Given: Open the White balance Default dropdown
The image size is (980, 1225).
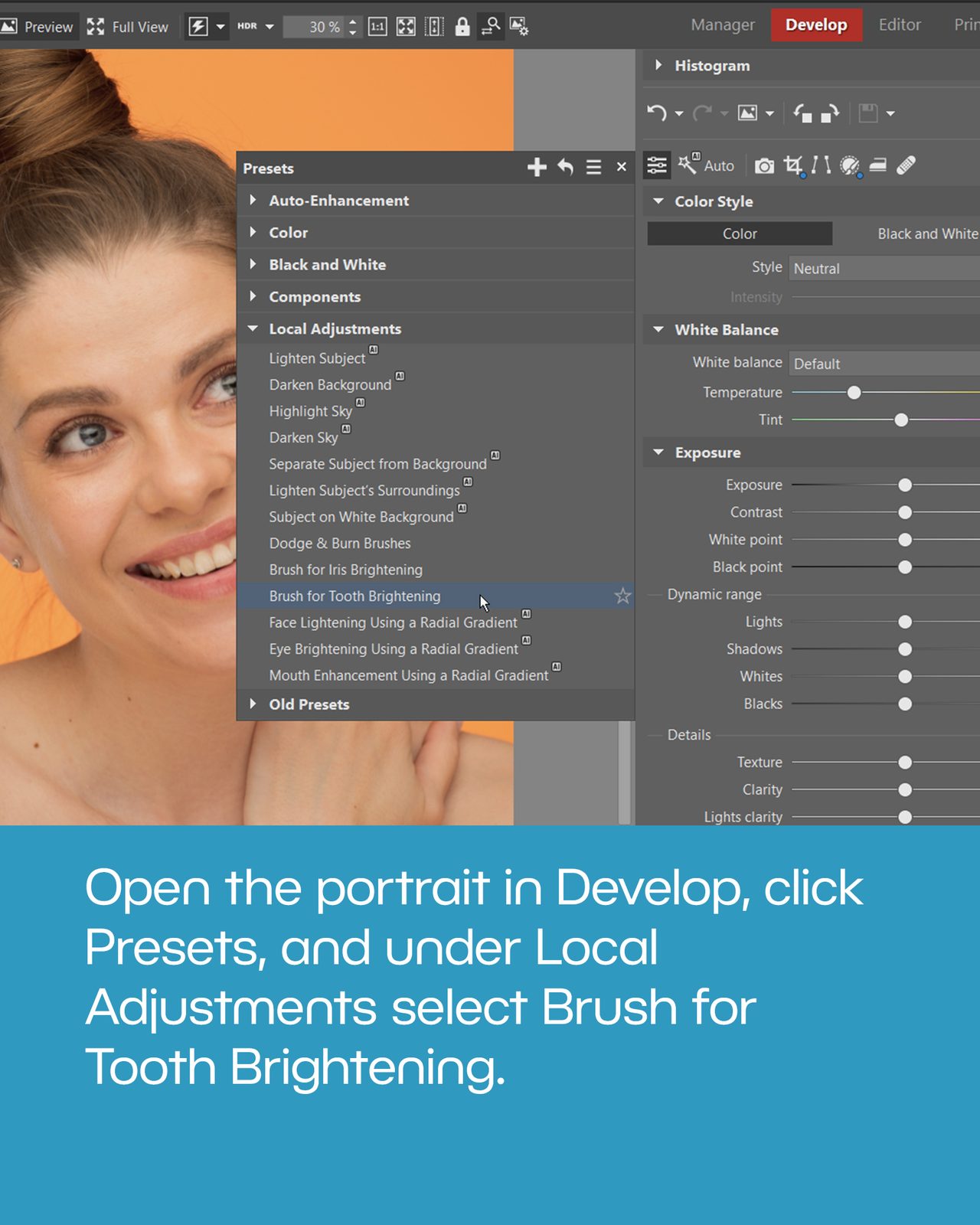Looking at the screenshot, I should (x=884, y=364).
